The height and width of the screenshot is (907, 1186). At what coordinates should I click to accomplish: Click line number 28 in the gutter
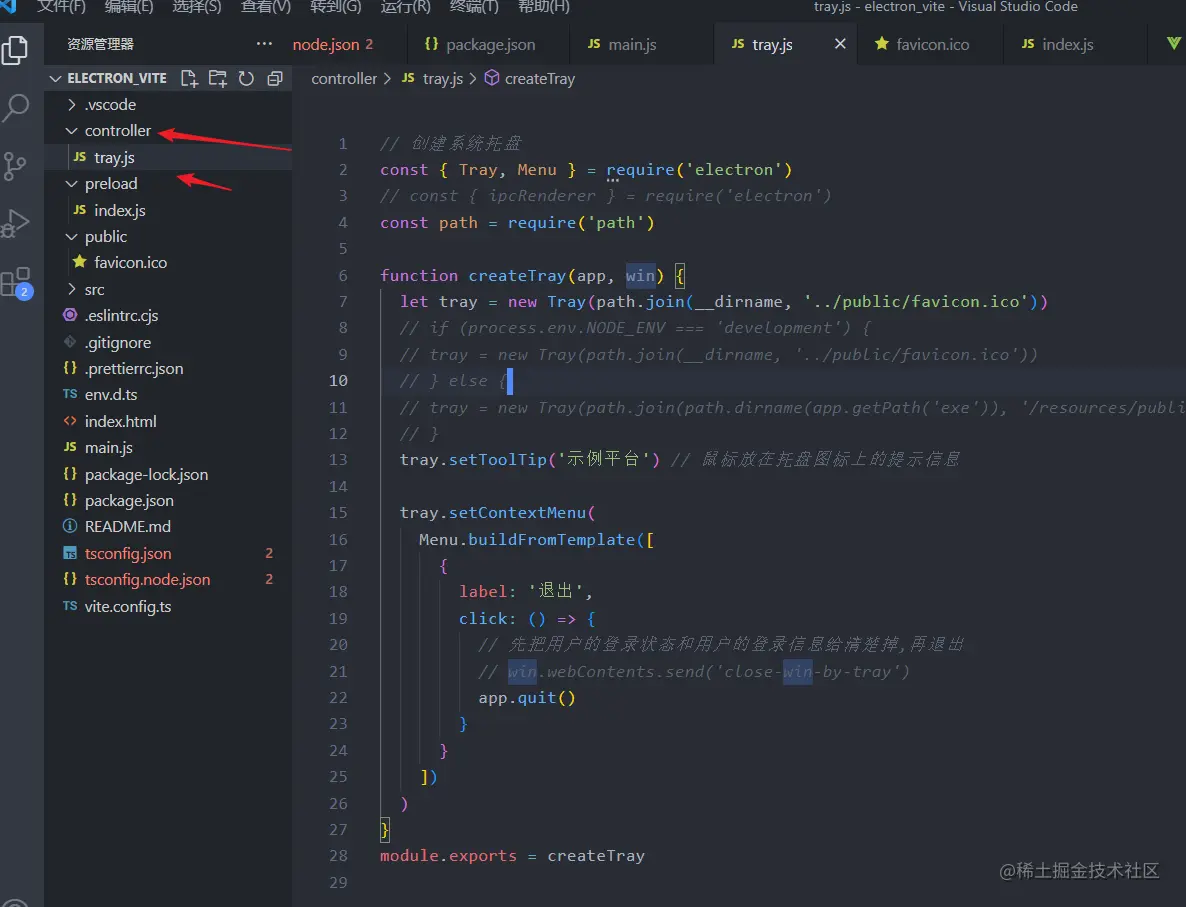pos(338,856)
